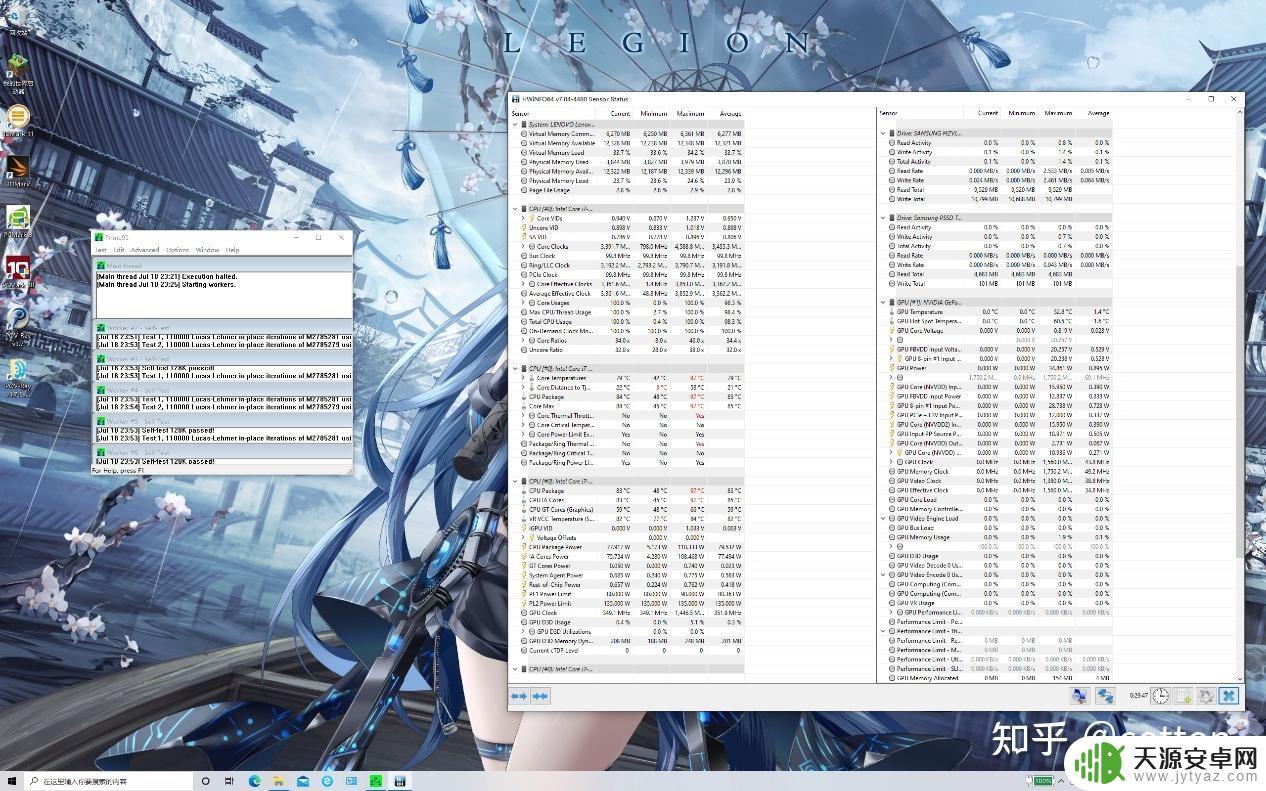Select the Uncore Ratio row

point(627,350)
